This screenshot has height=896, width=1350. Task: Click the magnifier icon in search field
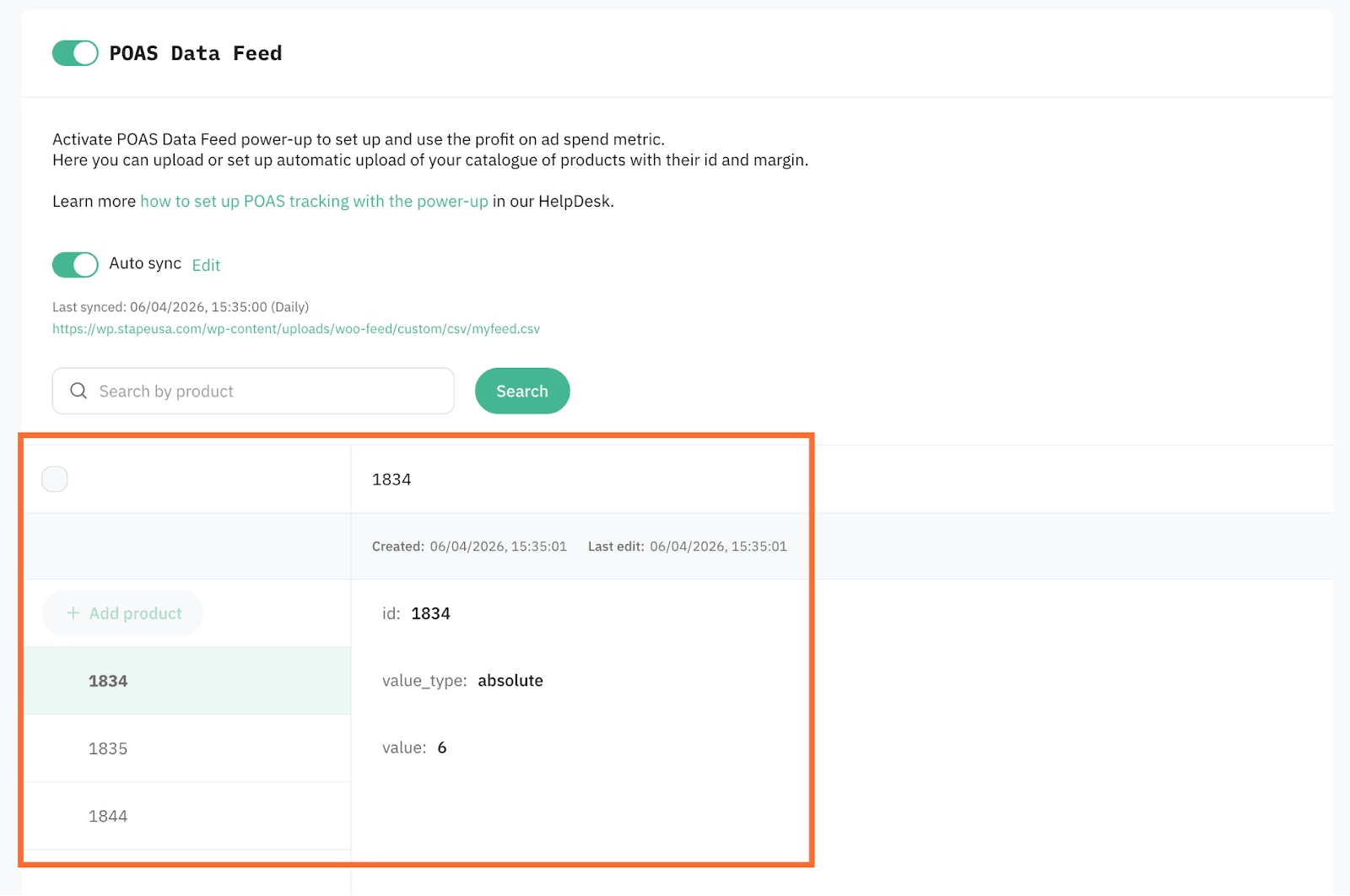[78, 391]
